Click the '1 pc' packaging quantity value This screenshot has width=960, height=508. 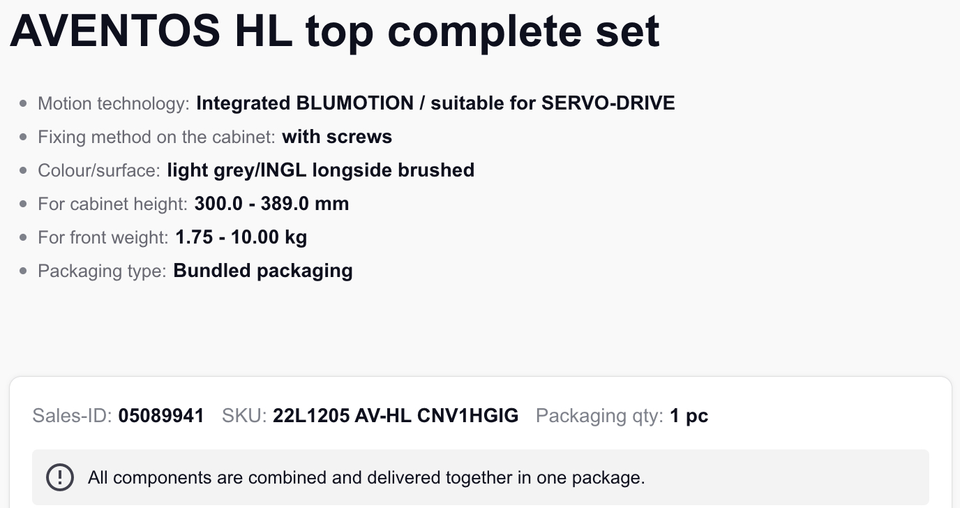tap(689, 416)
